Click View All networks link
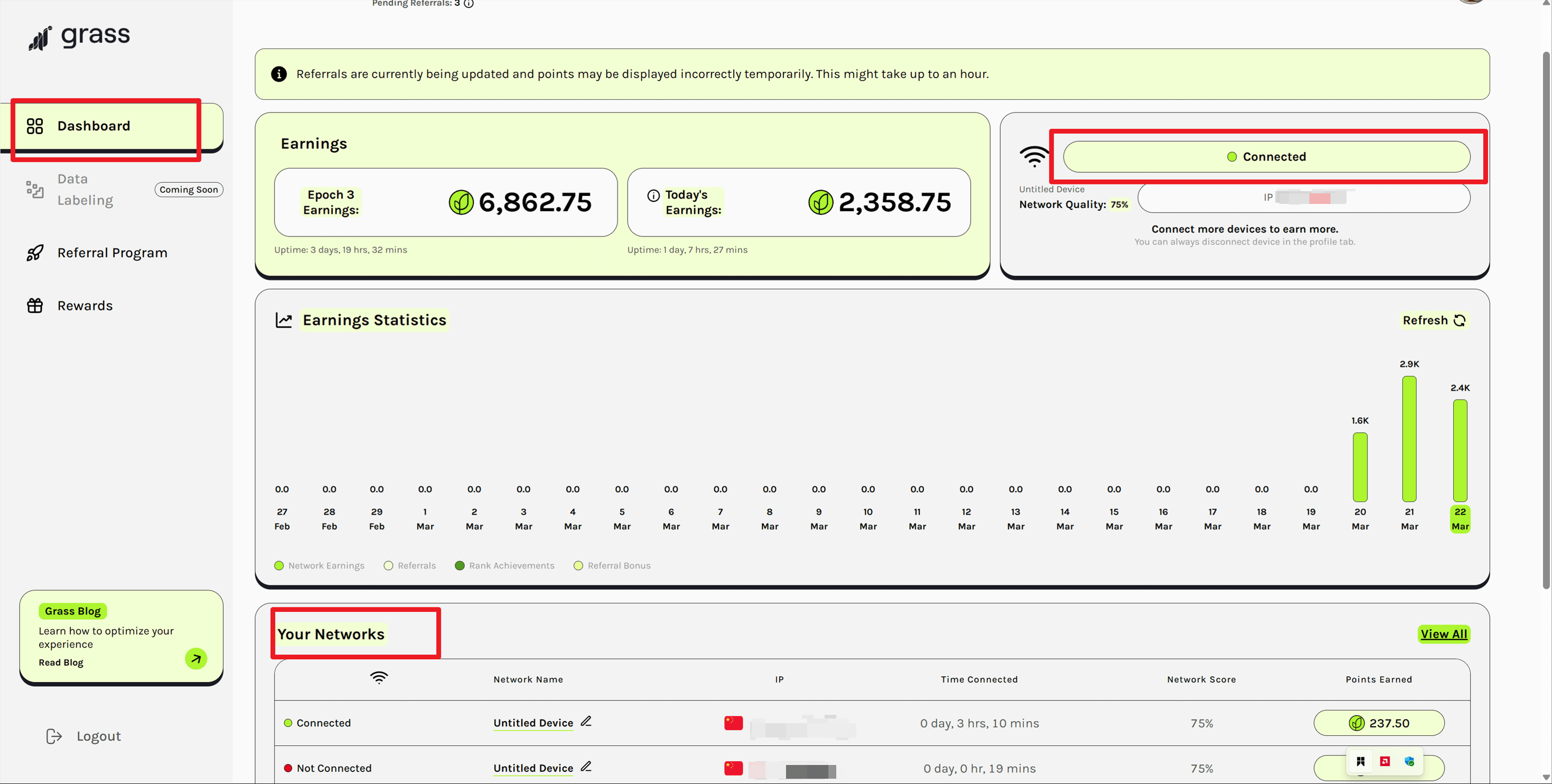Image resolution: width=1552 pixels, height=784 pixels. pyautogui.click(x=1444, y=633)
